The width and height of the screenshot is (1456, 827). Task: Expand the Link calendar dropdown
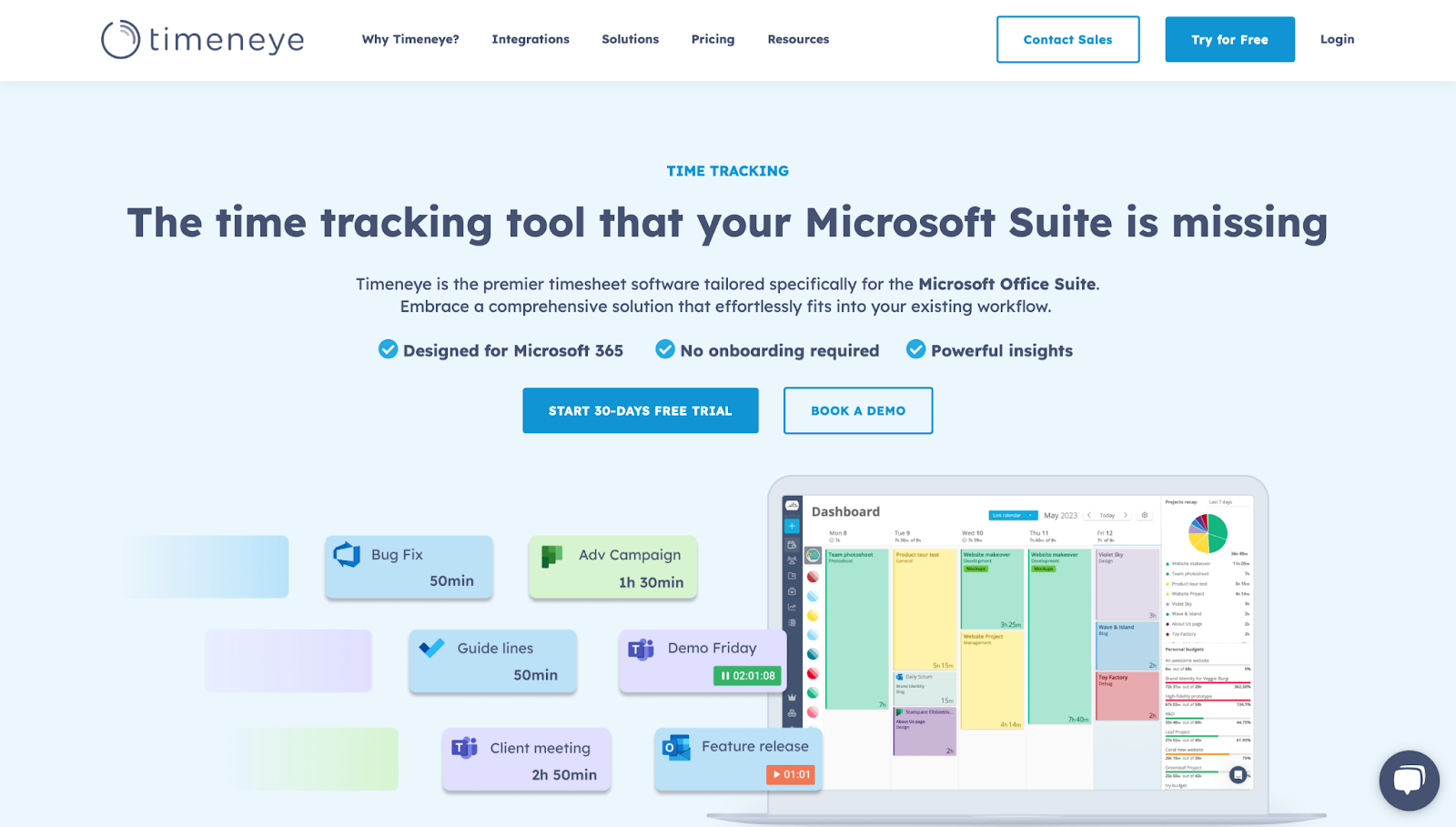[1013, 515]
